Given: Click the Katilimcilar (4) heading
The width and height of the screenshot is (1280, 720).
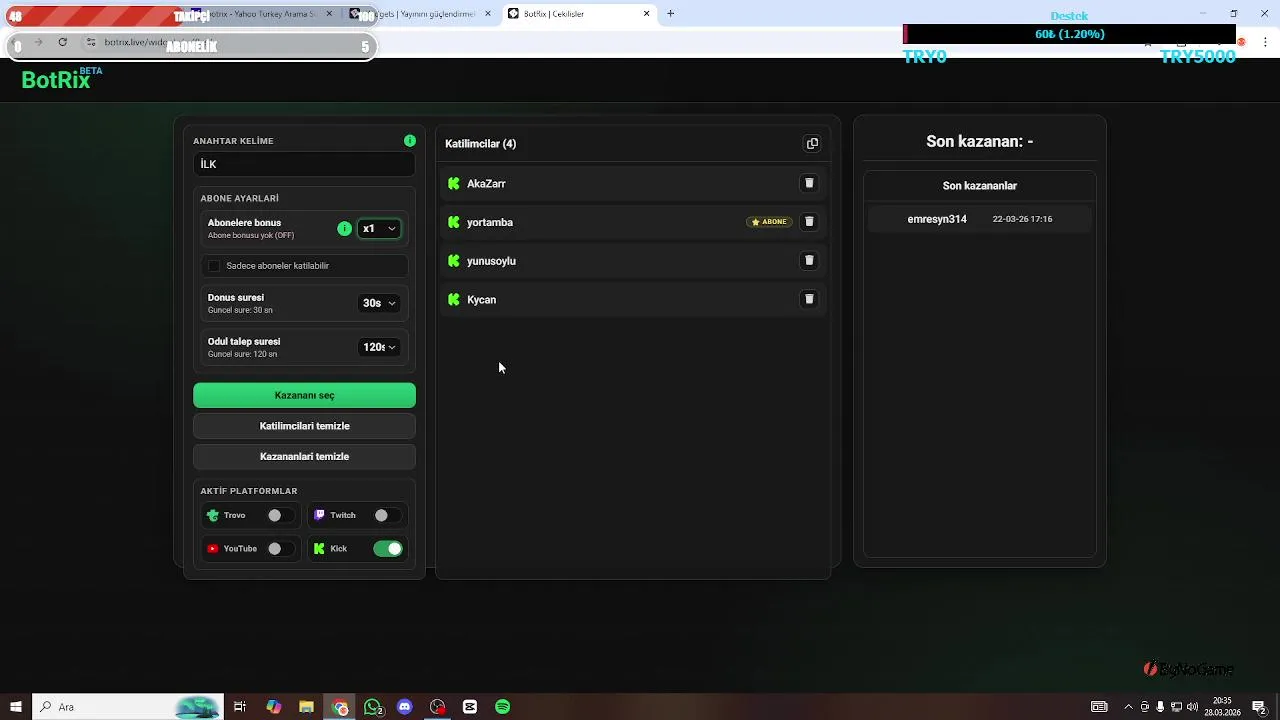Looking at the screenshot, I should (480, 144).
